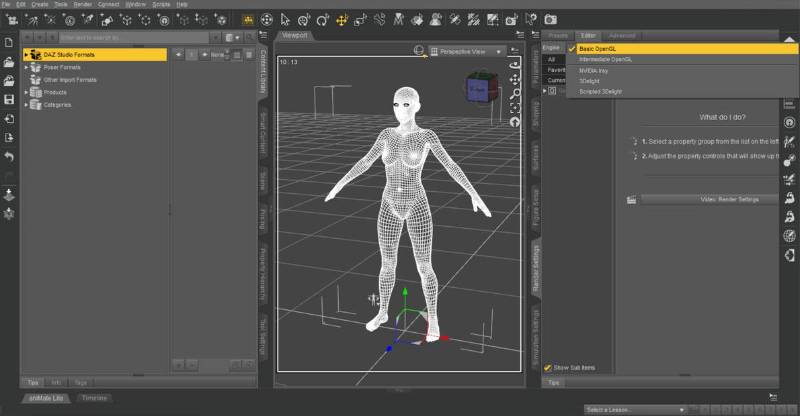Click the Video: Render Settings button
This screenshot has width=800, height=416.
(710, 200)
